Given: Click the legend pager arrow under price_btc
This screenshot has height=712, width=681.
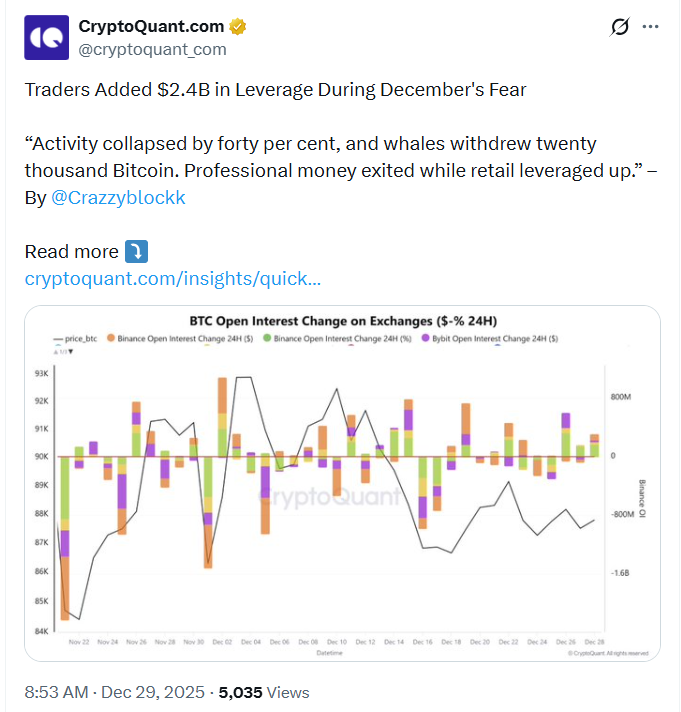Looking at the screenshot, I should (x=70, y=351).
